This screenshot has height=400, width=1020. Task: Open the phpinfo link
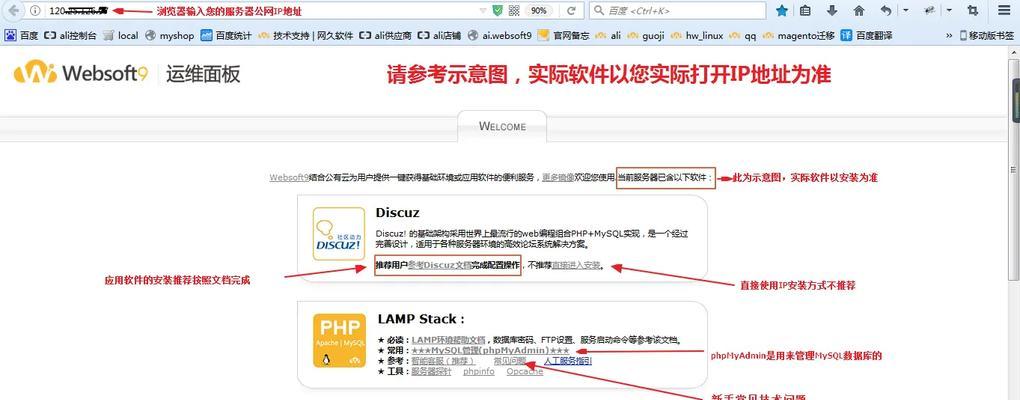(x=479, y=371)
